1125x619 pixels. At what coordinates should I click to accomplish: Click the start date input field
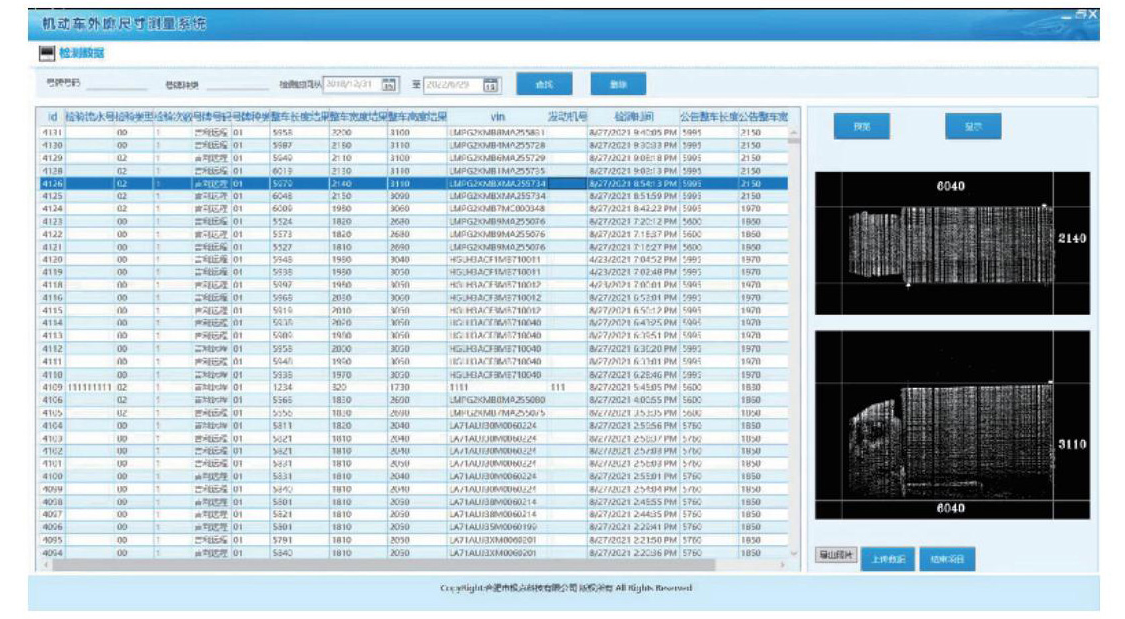tap(352, 85)
